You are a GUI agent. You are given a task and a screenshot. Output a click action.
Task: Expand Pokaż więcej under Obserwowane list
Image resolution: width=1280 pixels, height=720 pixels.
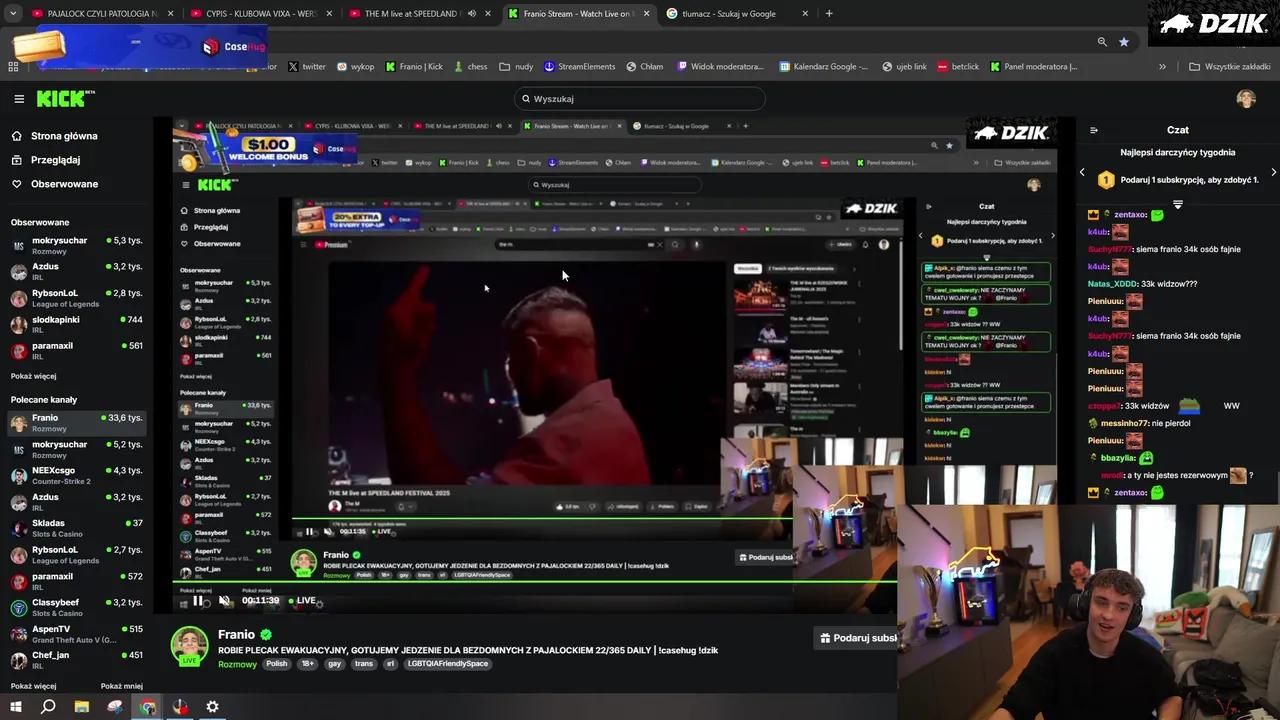coord(33,376)
